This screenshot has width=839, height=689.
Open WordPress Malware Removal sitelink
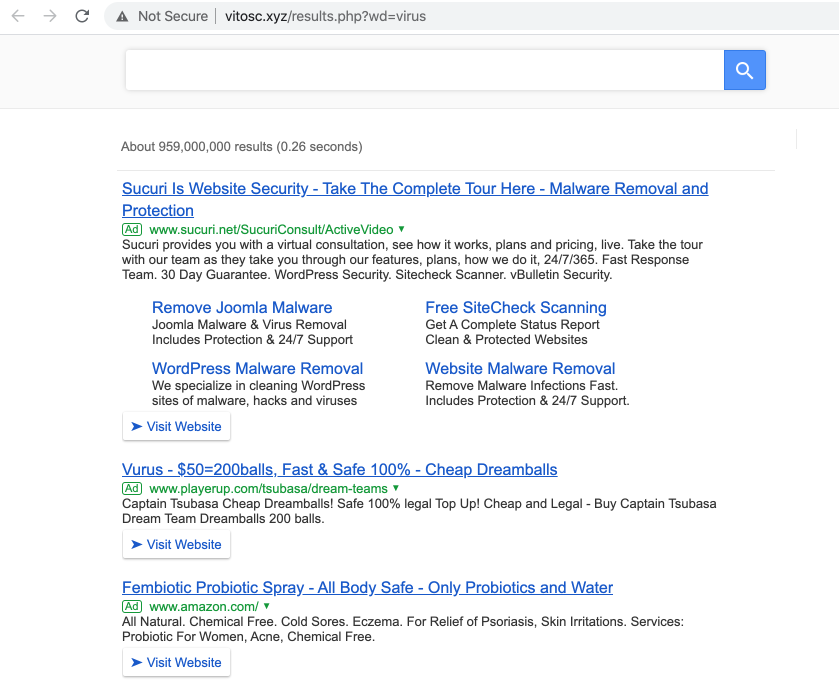pos(257,369)
